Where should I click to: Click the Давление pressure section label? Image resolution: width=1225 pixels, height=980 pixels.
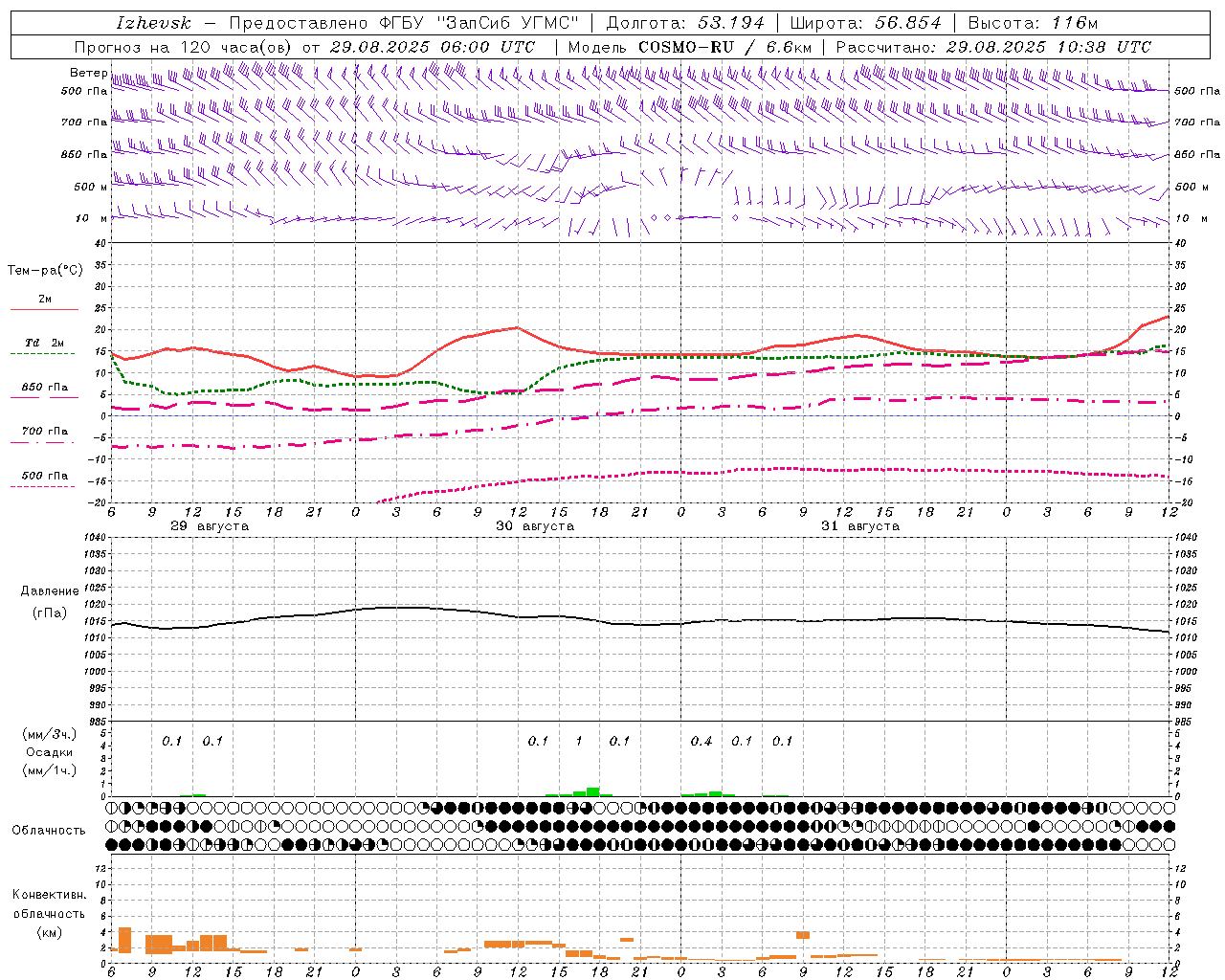pos(50,591)
